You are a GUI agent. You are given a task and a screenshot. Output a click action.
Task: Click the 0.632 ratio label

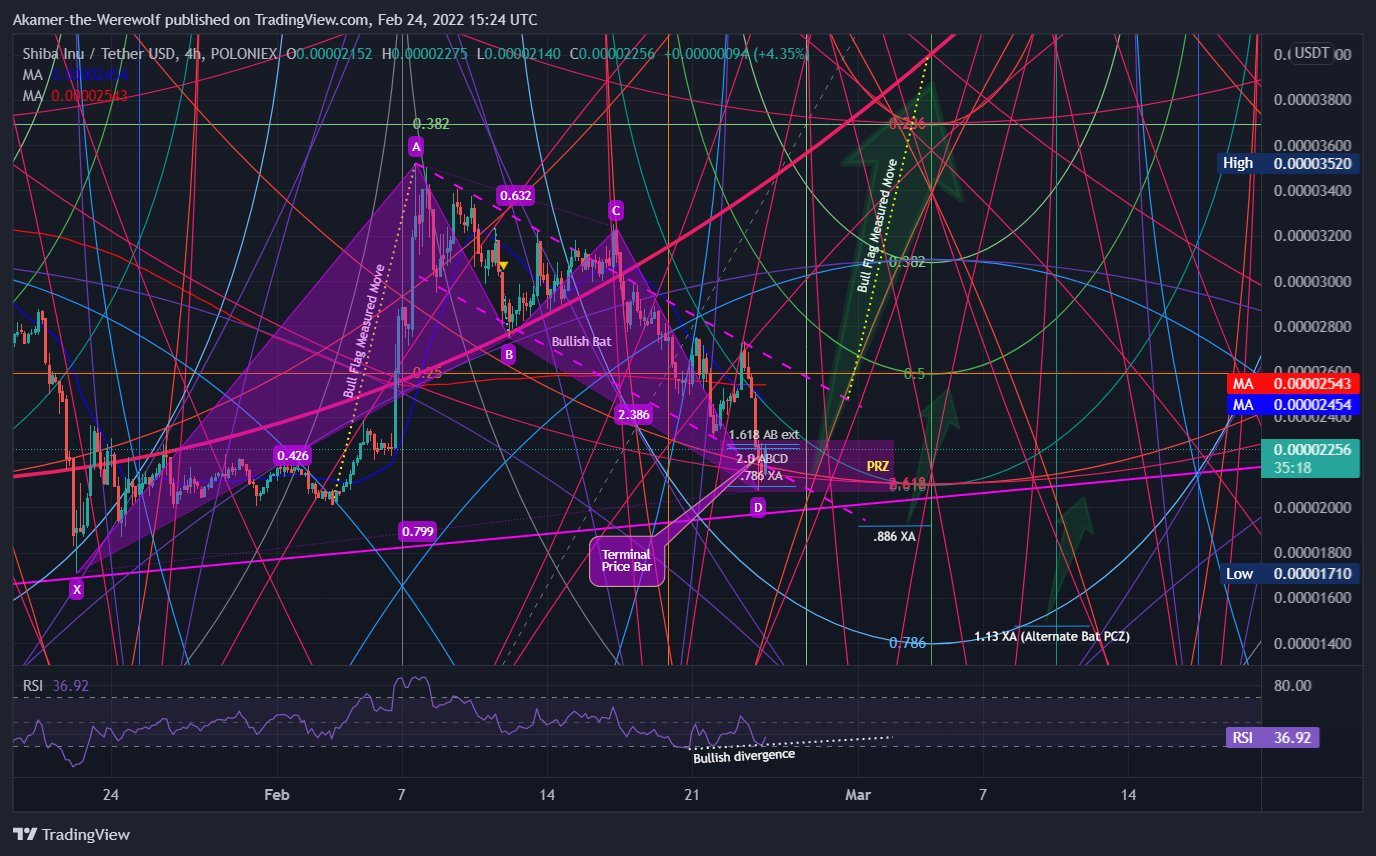pyautogui.click(x=514, y=196)
